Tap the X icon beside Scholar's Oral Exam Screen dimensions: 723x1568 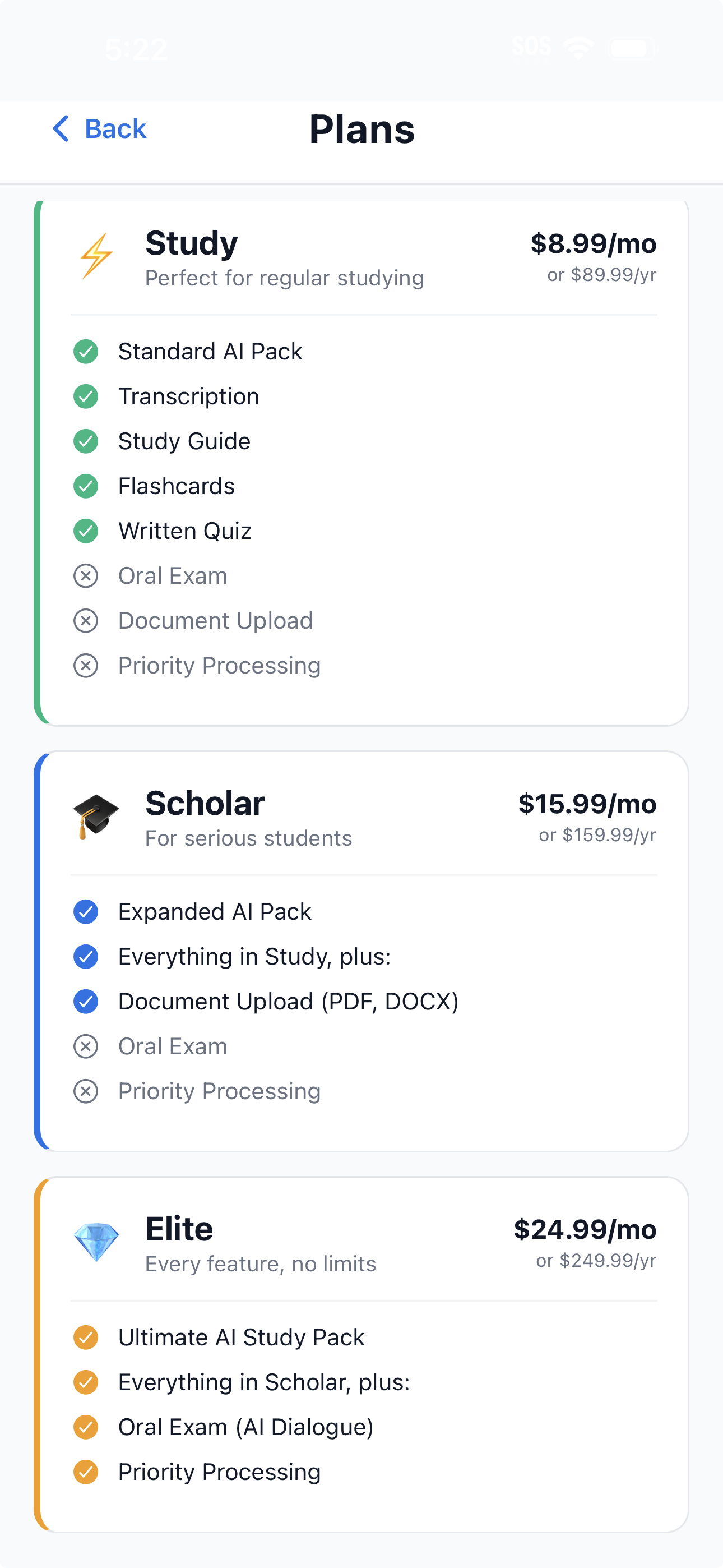point(86,1046)
